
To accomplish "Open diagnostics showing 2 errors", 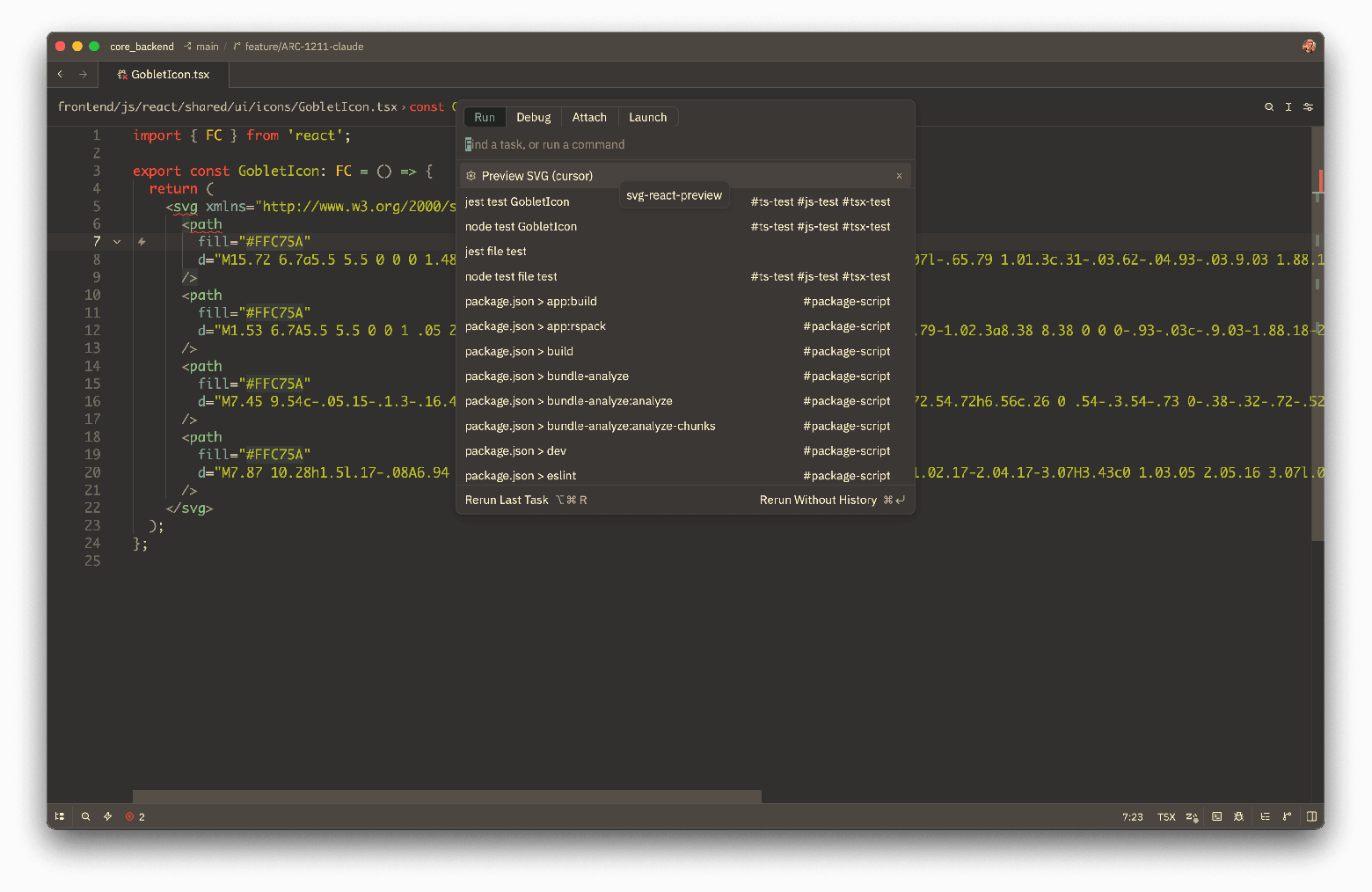I will tap(135, 816).
